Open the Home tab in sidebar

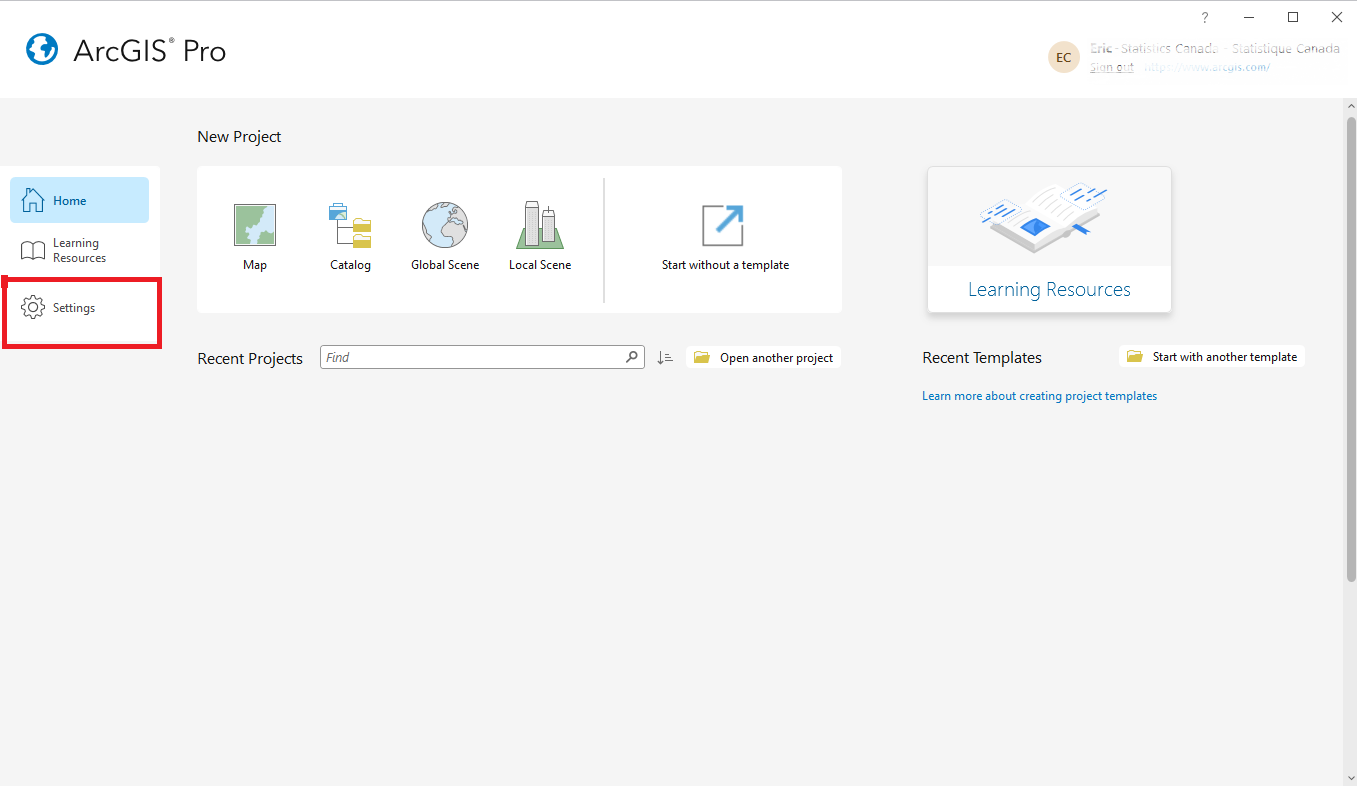[x=80, y=200]
